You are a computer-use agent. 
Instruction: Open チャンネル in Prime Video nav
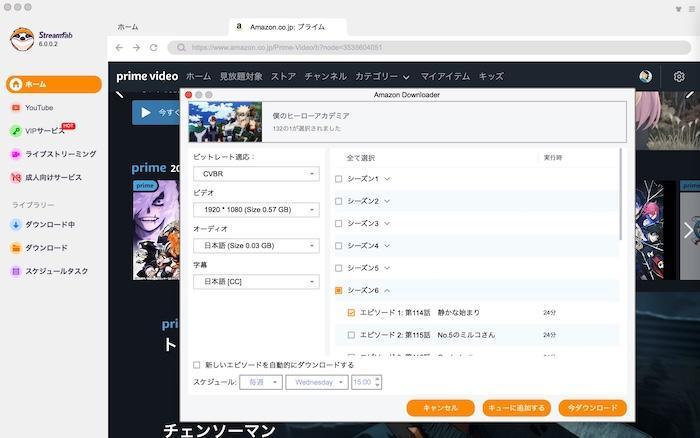(325, 76)
